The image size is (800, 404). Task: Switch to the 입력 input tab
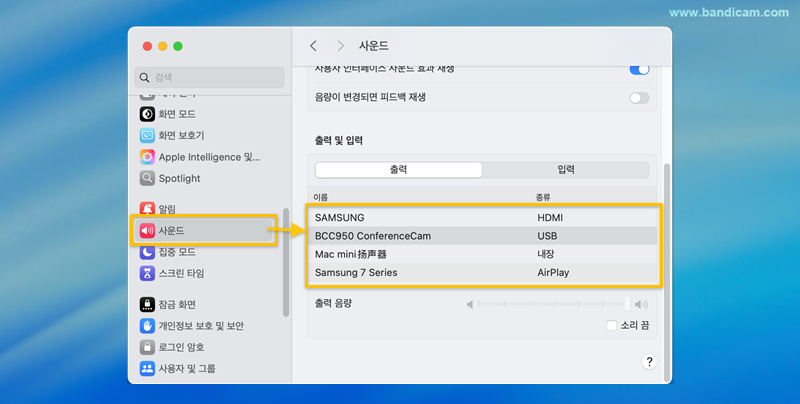tap(566, 170)
